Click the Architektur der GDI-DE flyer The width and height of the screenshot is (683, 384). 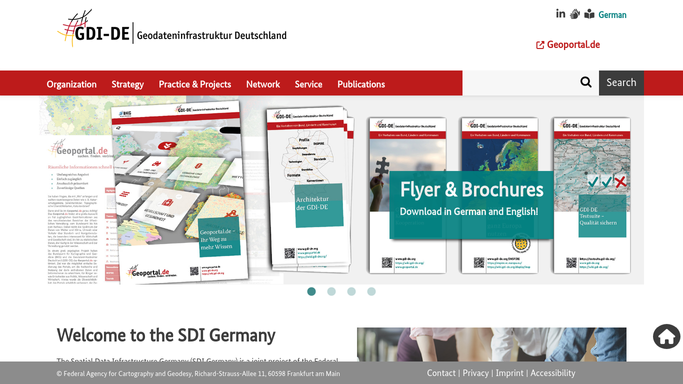point(309,189)
